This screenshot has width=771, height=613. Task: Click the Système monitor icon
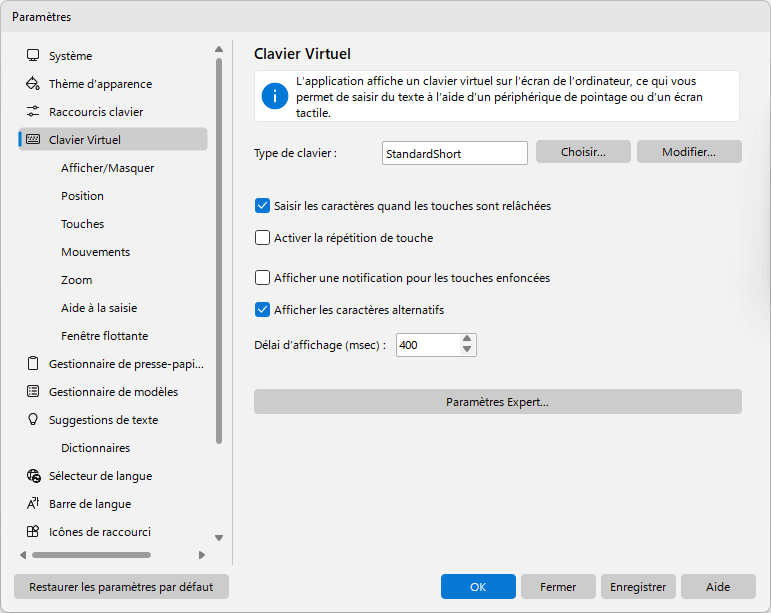[x=33, y=56]
